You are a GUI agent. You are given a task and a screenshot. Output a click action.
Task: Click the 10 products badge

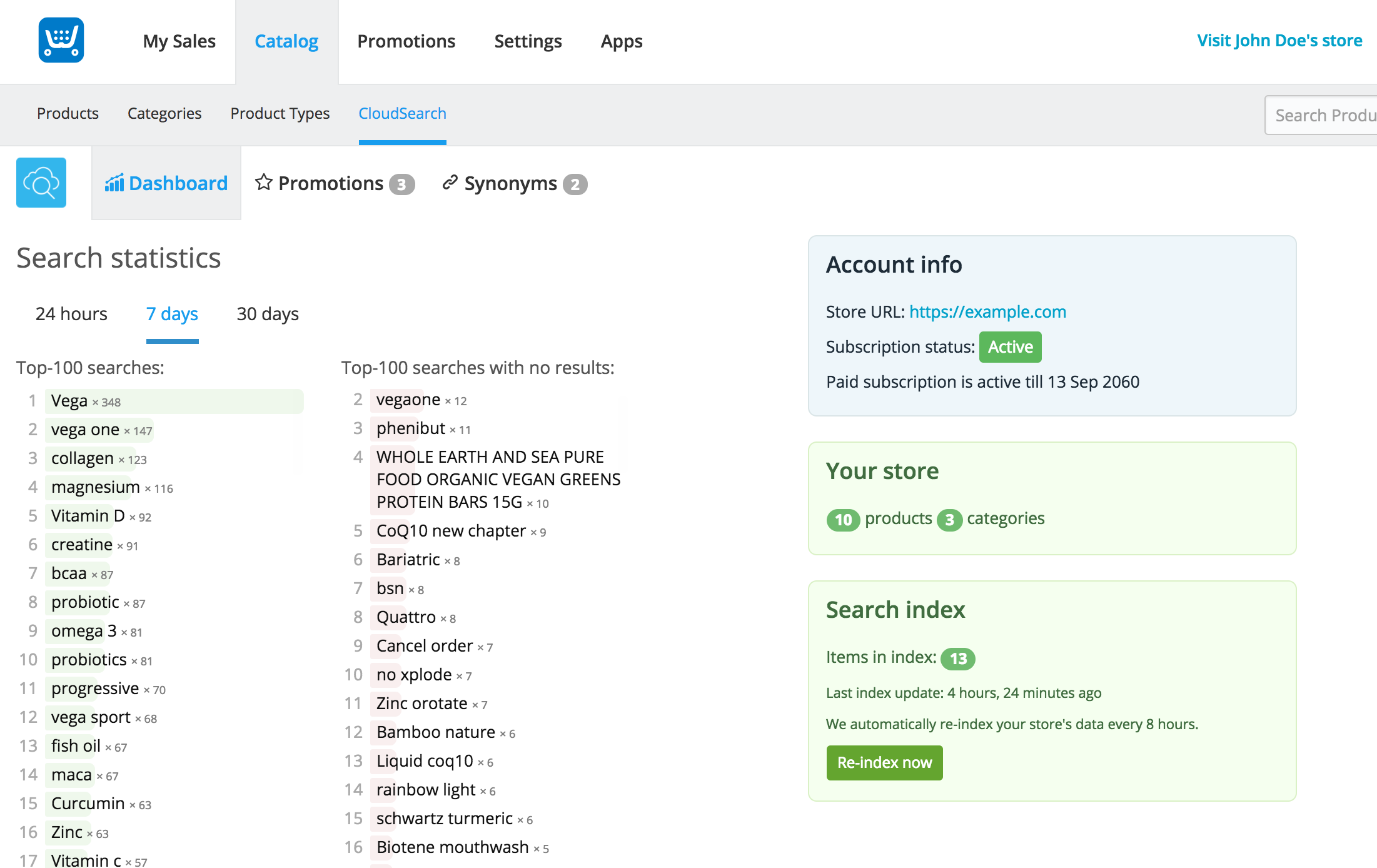(844, 520)
